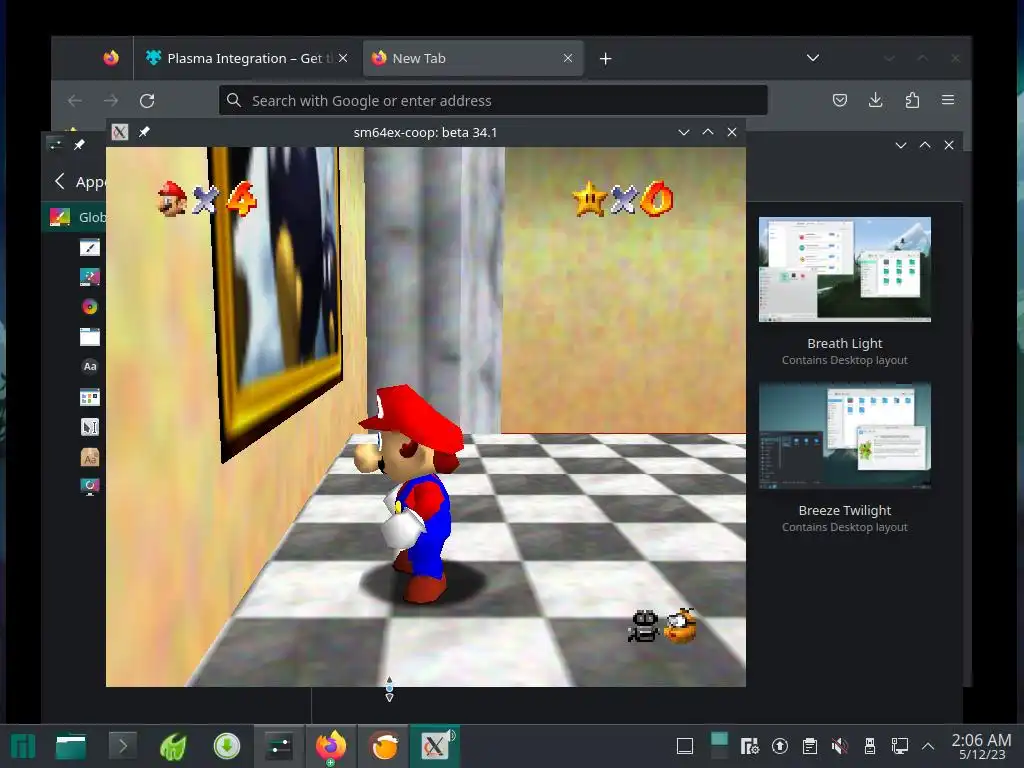Select the Breath Light theme thumbnail

tap(844, 269)
